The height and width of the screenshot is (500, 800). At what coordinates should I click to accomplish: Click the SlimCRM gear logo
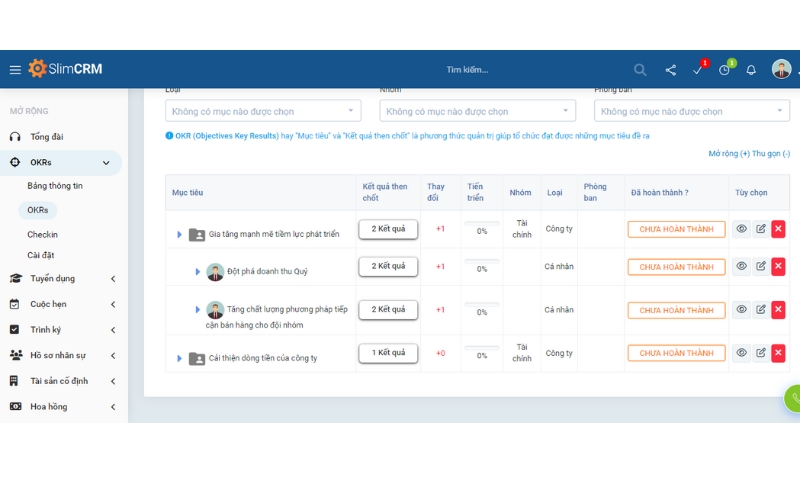pyautogui.click(x=37, y=68)
